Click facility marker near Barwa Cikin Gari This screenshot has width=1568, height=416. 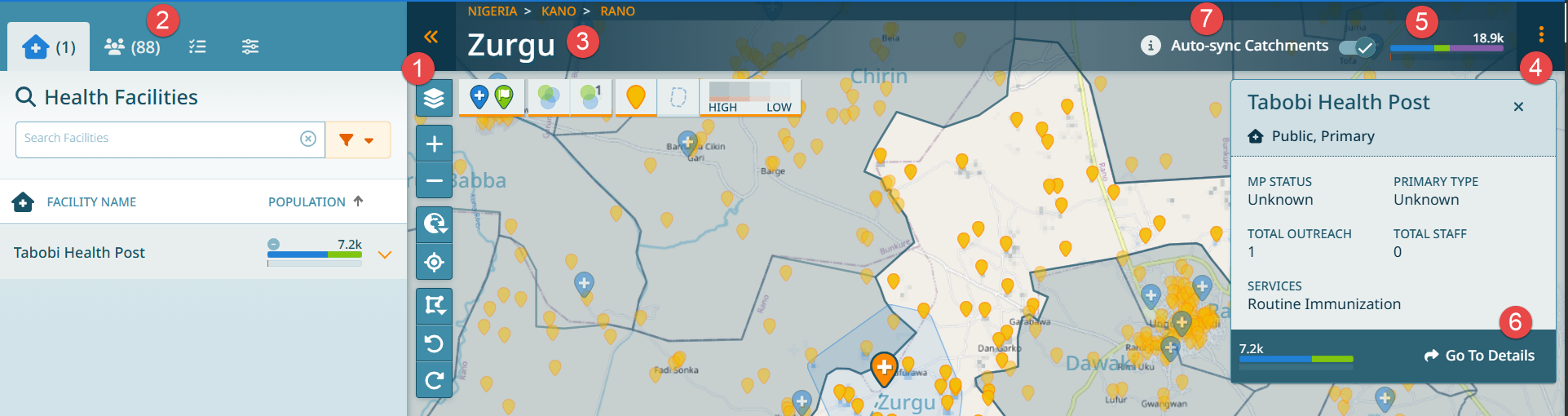point(688,144)
